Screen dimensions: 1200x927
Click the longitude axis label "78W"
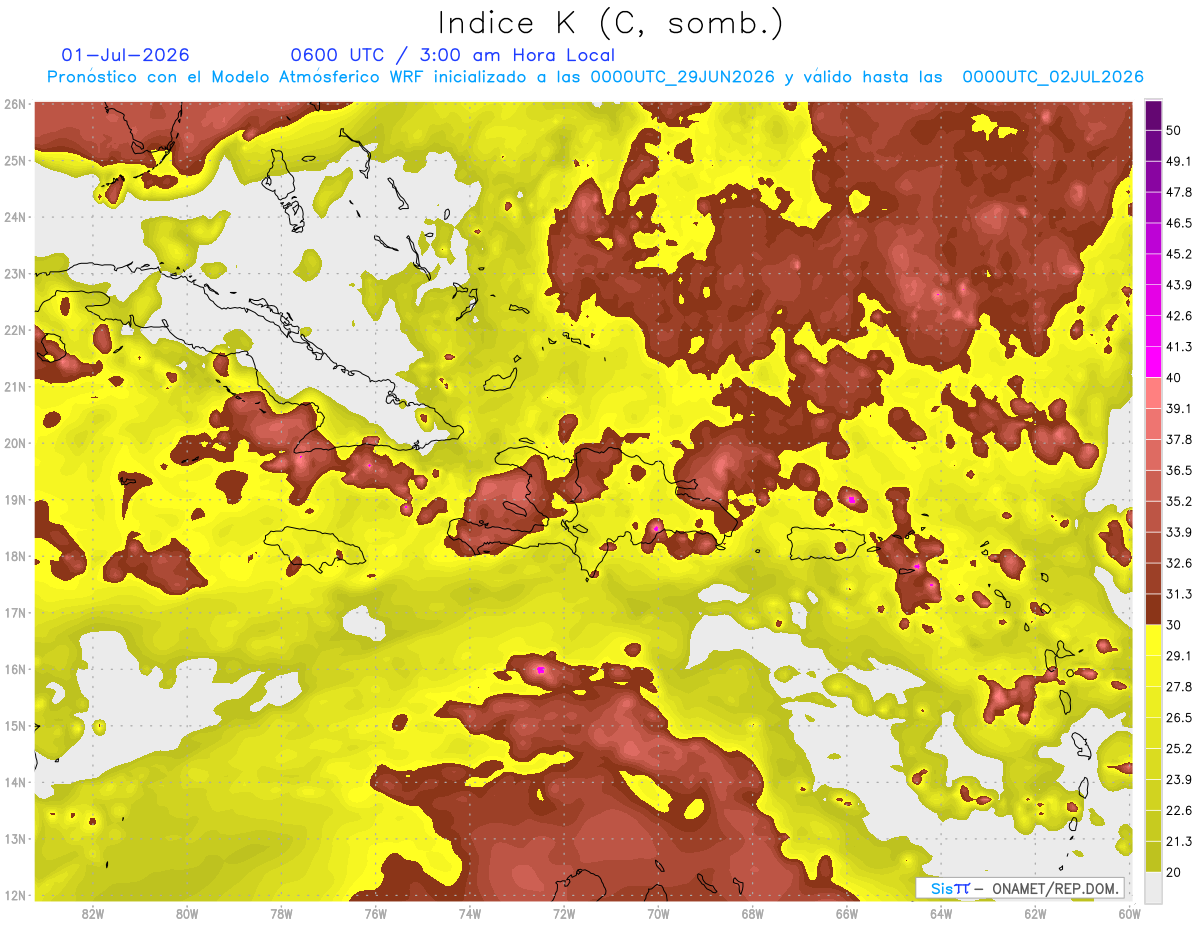(x=281, y=913)
